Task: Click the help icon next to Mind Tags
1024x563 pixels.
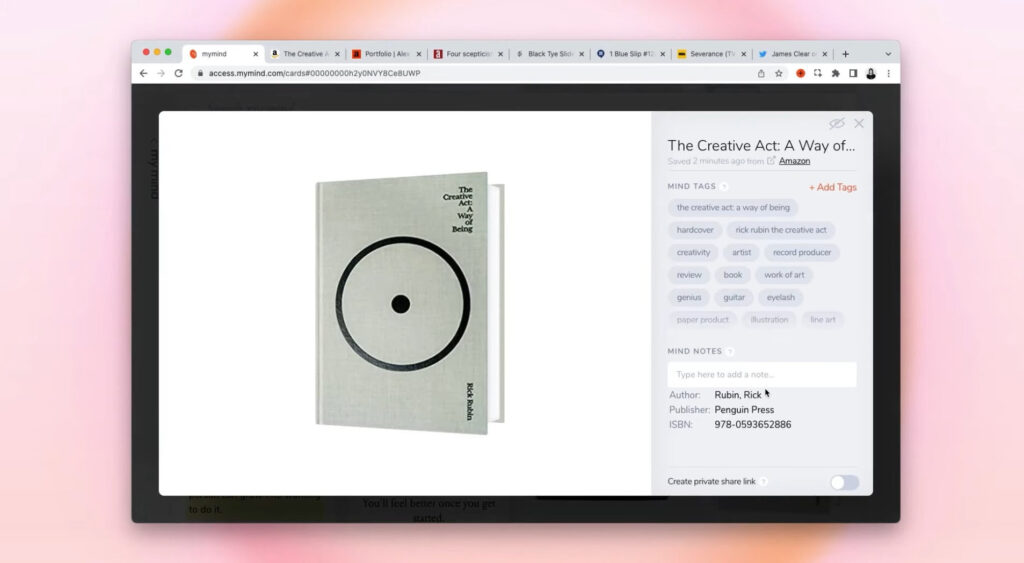Action: click(724, 187)
